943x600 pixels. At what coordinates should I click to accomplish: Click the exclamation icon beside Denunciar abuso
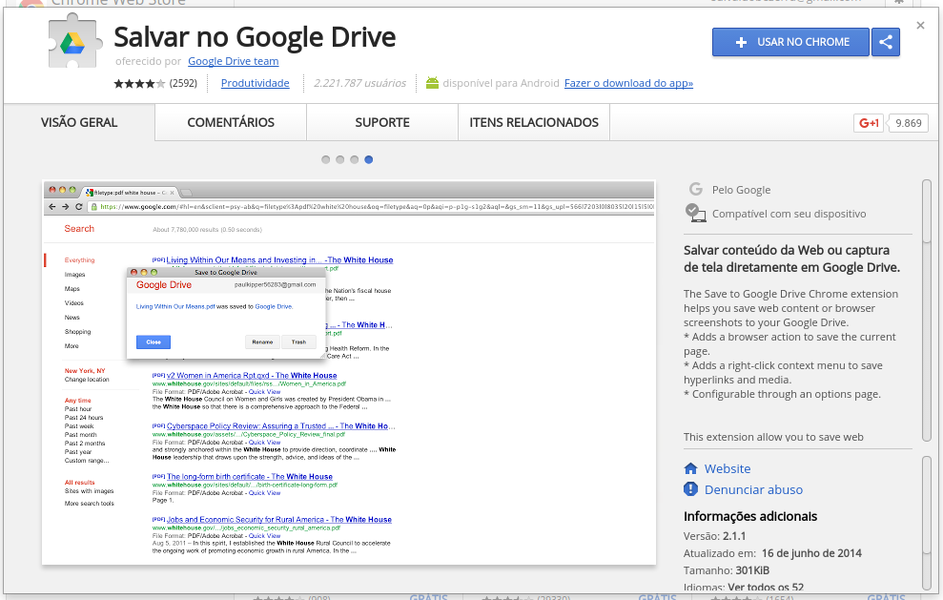(690, 489)
